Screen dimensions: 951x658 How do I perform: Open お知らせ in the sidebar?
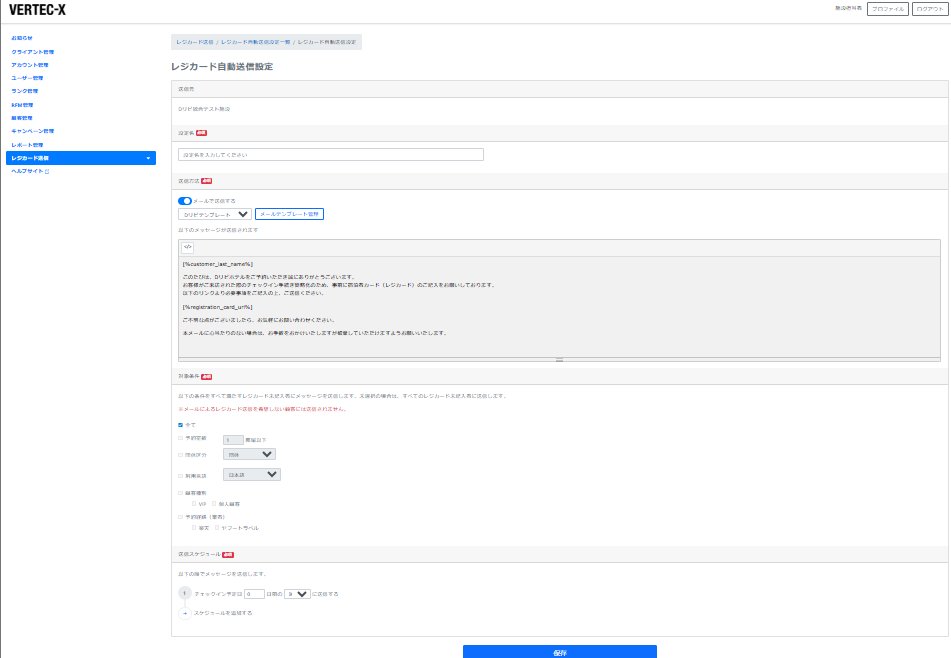tap(22, 38)
